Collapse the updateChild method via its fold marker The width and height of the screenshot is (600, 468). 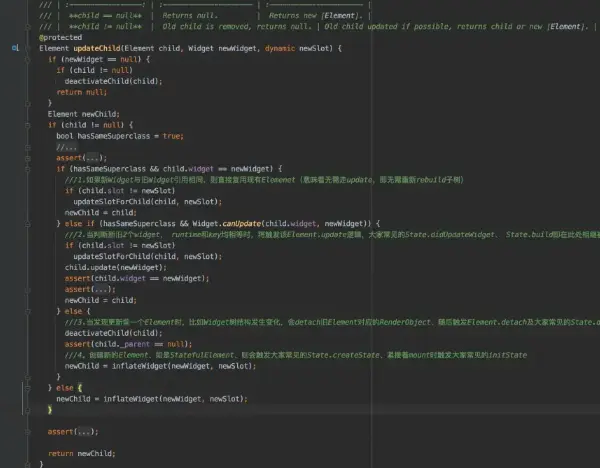click(x=28, y=48)
